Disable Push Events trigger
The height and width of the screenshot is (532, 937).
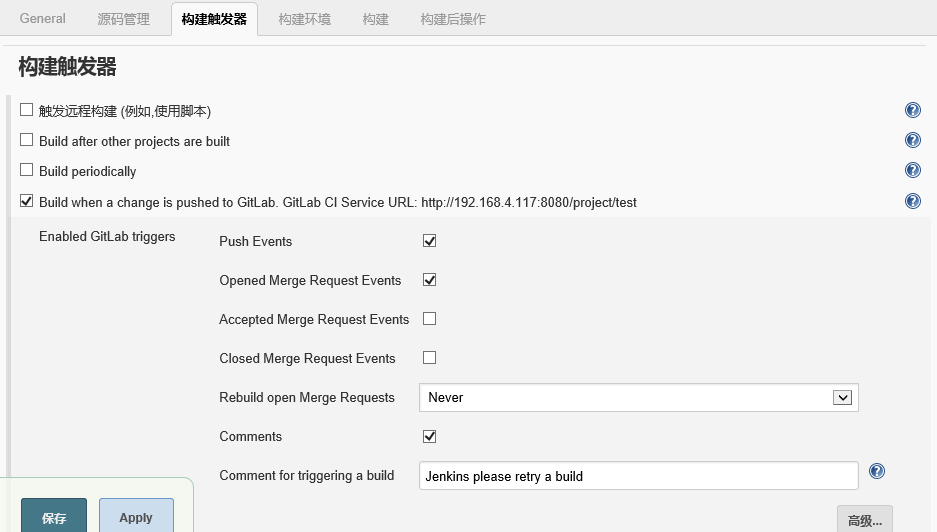click(430, 241)
